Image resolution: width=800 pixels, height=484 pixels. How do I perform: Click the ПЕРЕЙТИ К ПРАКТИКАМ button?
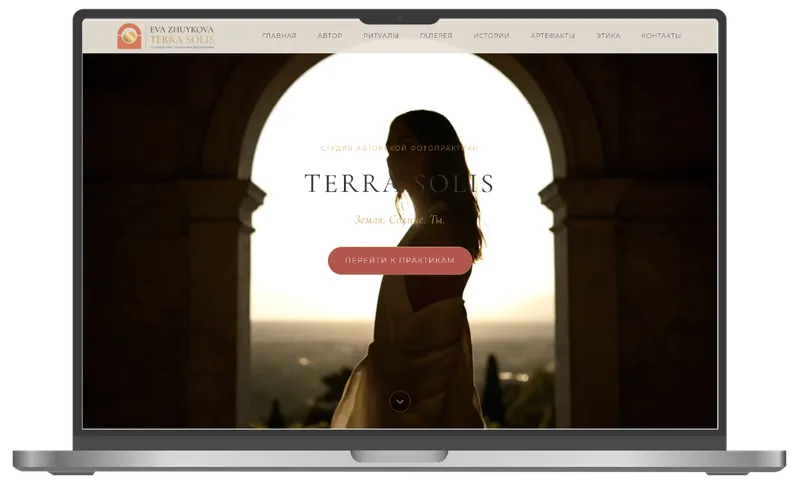(399, 260)
